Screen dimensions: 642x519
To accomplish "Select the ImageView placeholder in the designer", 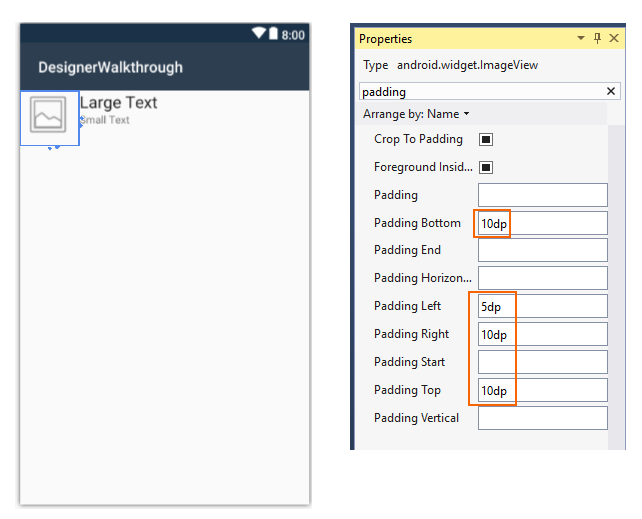I will pyautogui.click(x=49, y=118).
